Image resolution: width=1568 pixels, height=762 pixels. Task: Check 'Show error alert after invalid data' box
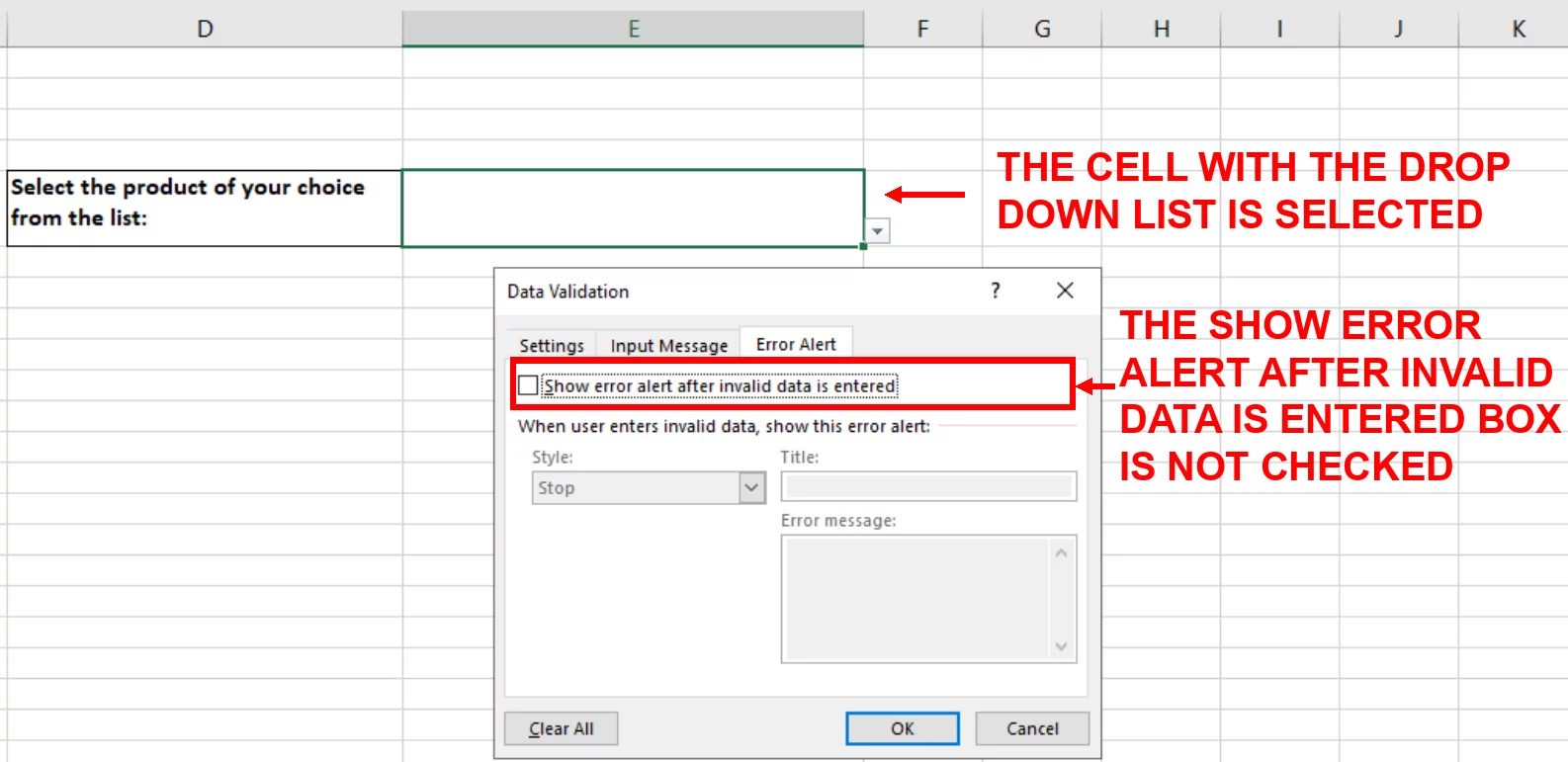(x=529, y=385)
